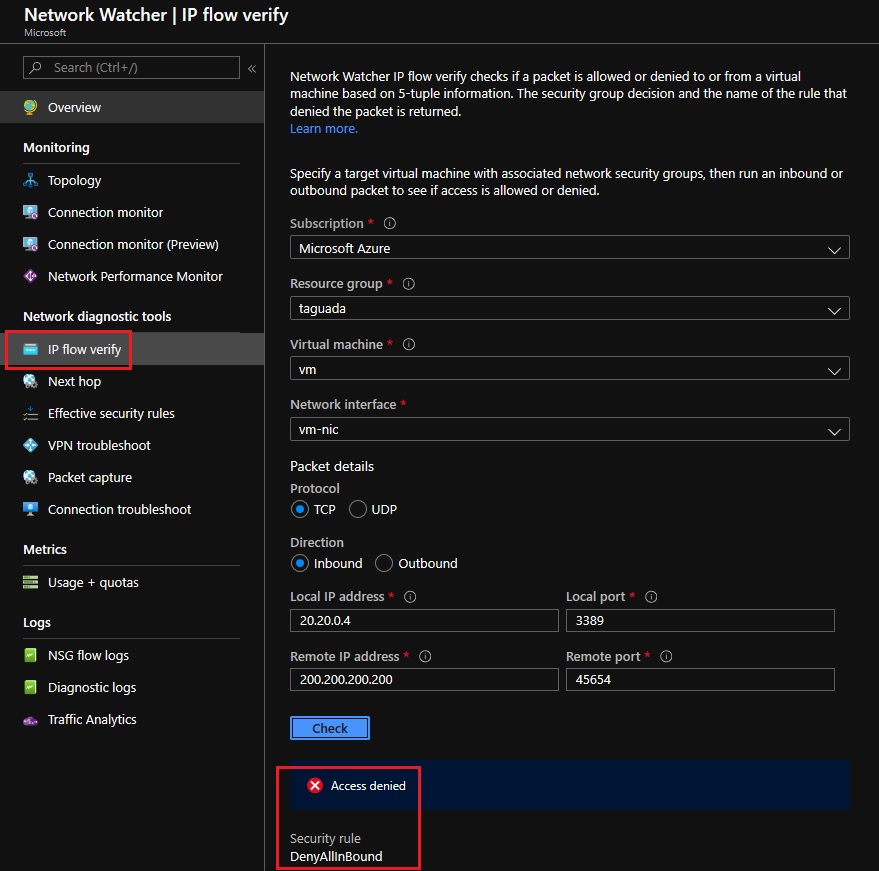Open Traffic Analytics
Image resolution: width=879 pixels, height=871 pixels.
[x=132, y=720]
